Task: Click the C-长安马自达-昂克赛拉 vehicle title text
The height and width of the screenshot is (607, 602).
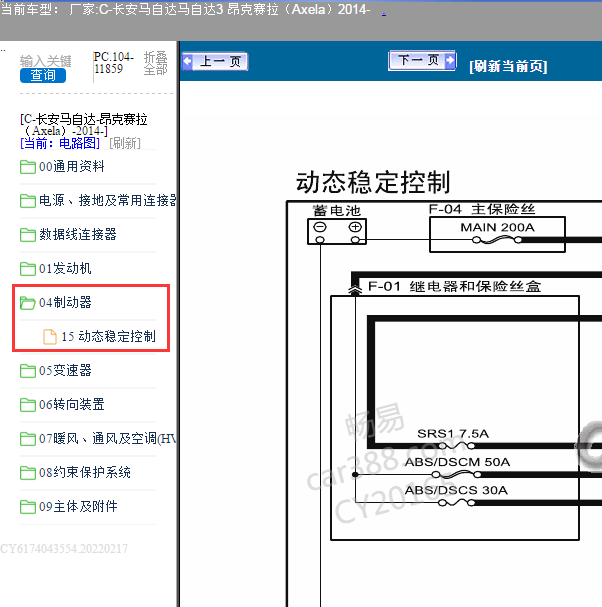Action: (84, 125)
